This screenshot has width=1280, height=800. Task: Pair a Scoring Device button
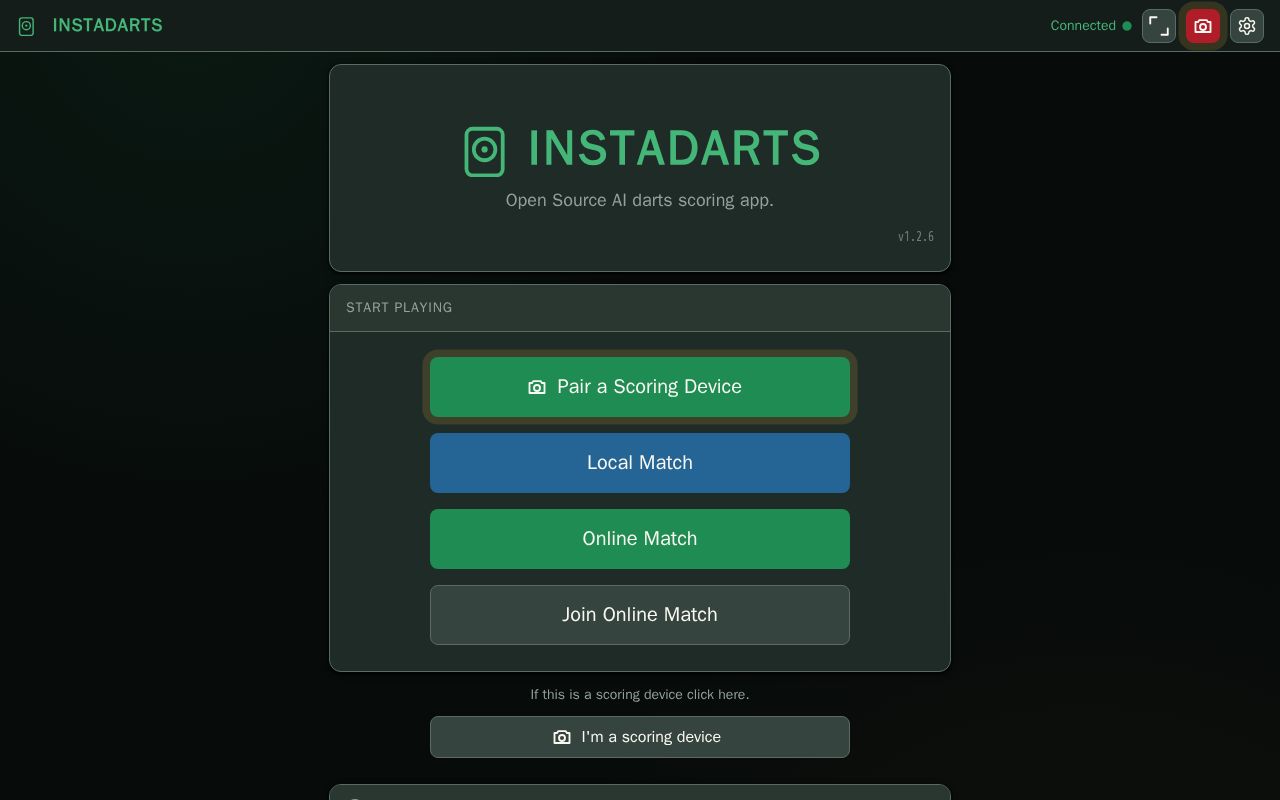[x=640, y=387]
